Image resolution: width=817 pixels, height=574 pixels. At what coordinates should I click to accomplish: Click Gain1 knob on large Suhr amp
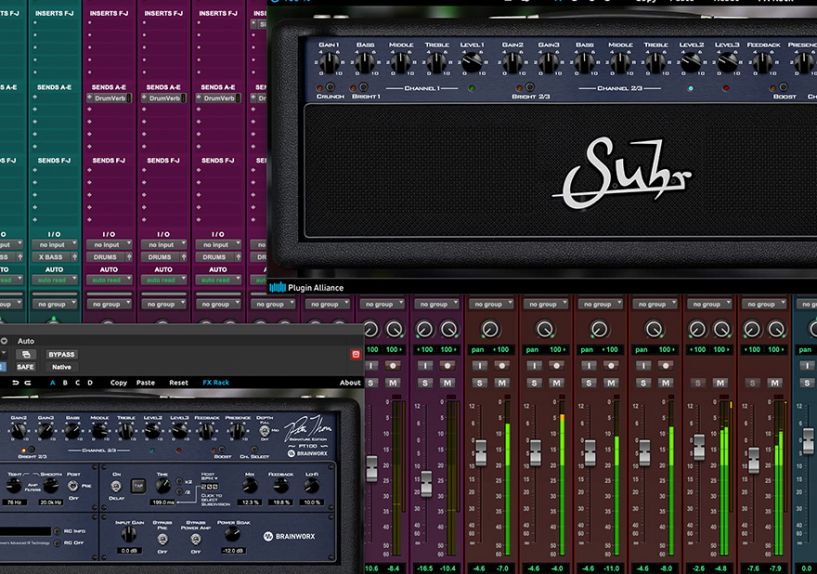(x=329, y=64)
